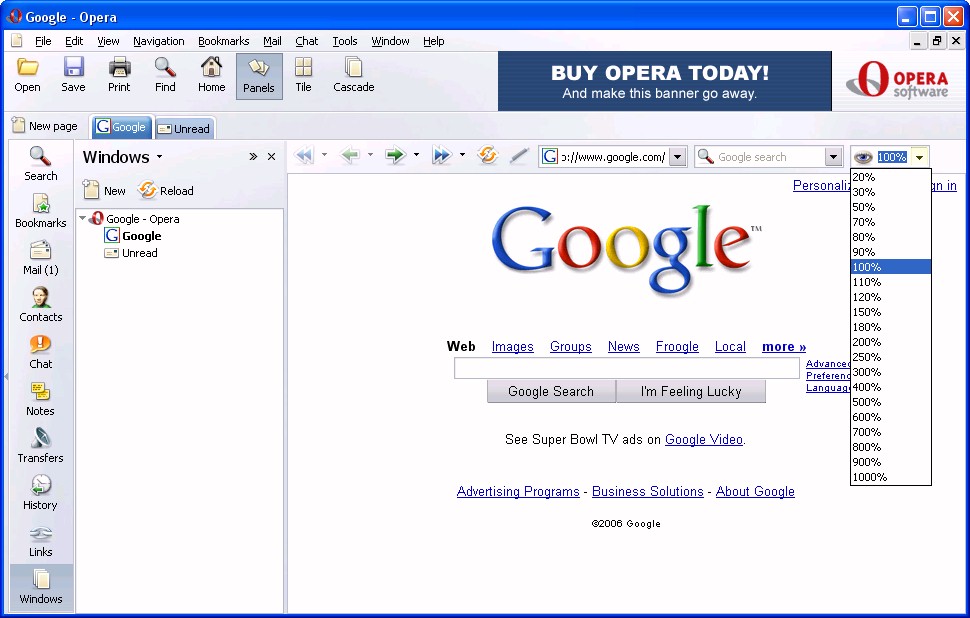Open the Froogle link
The image size is (970, 618).
point(677,346)
